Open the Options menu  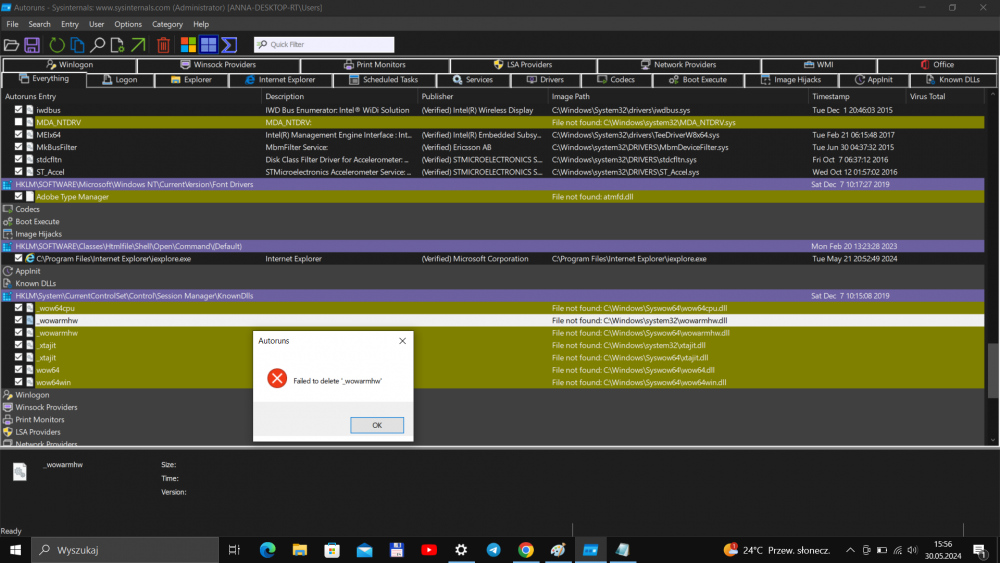click(128, 24)
